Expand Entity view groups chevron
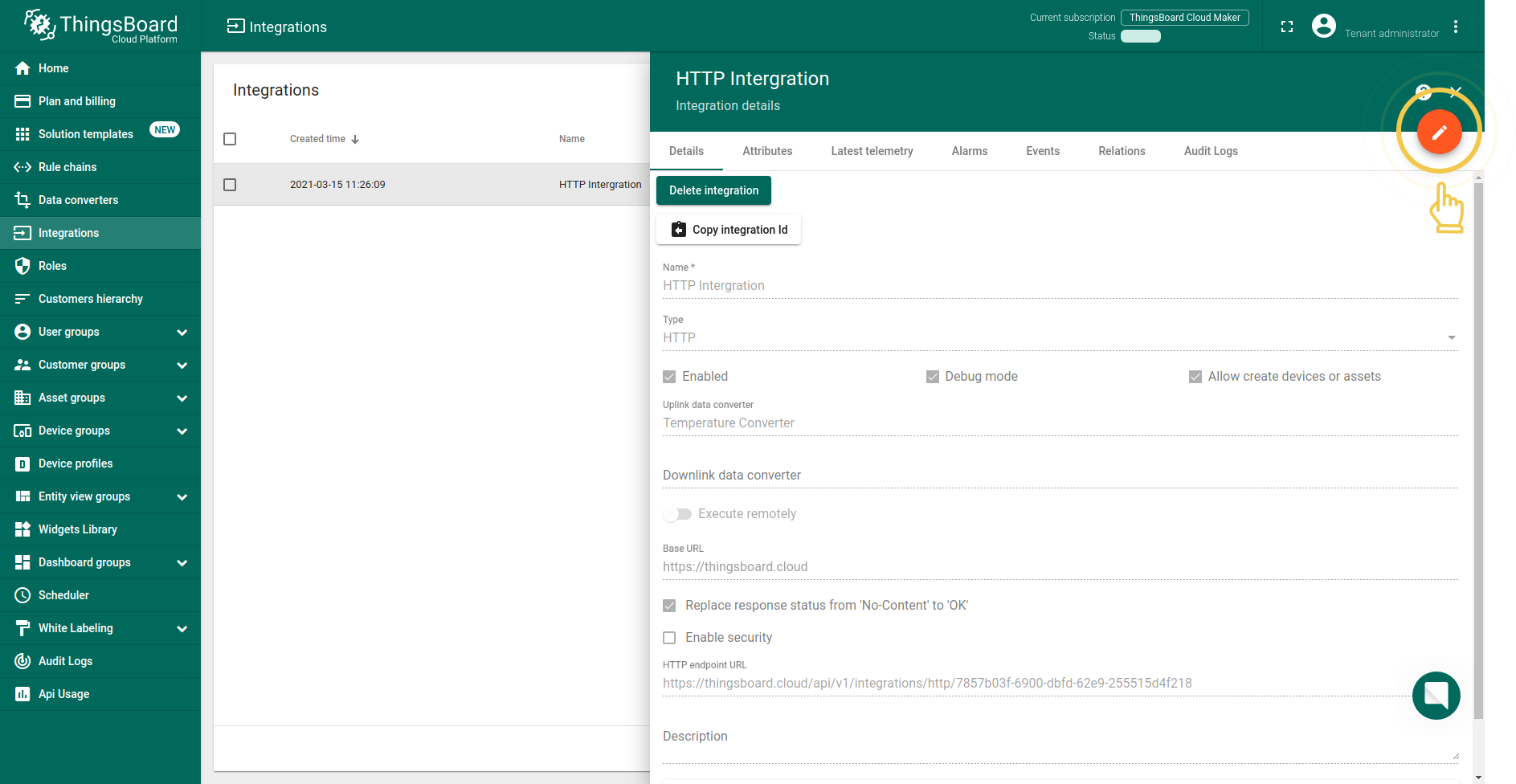Screen dimensions: 1516x784 [182, 496]
